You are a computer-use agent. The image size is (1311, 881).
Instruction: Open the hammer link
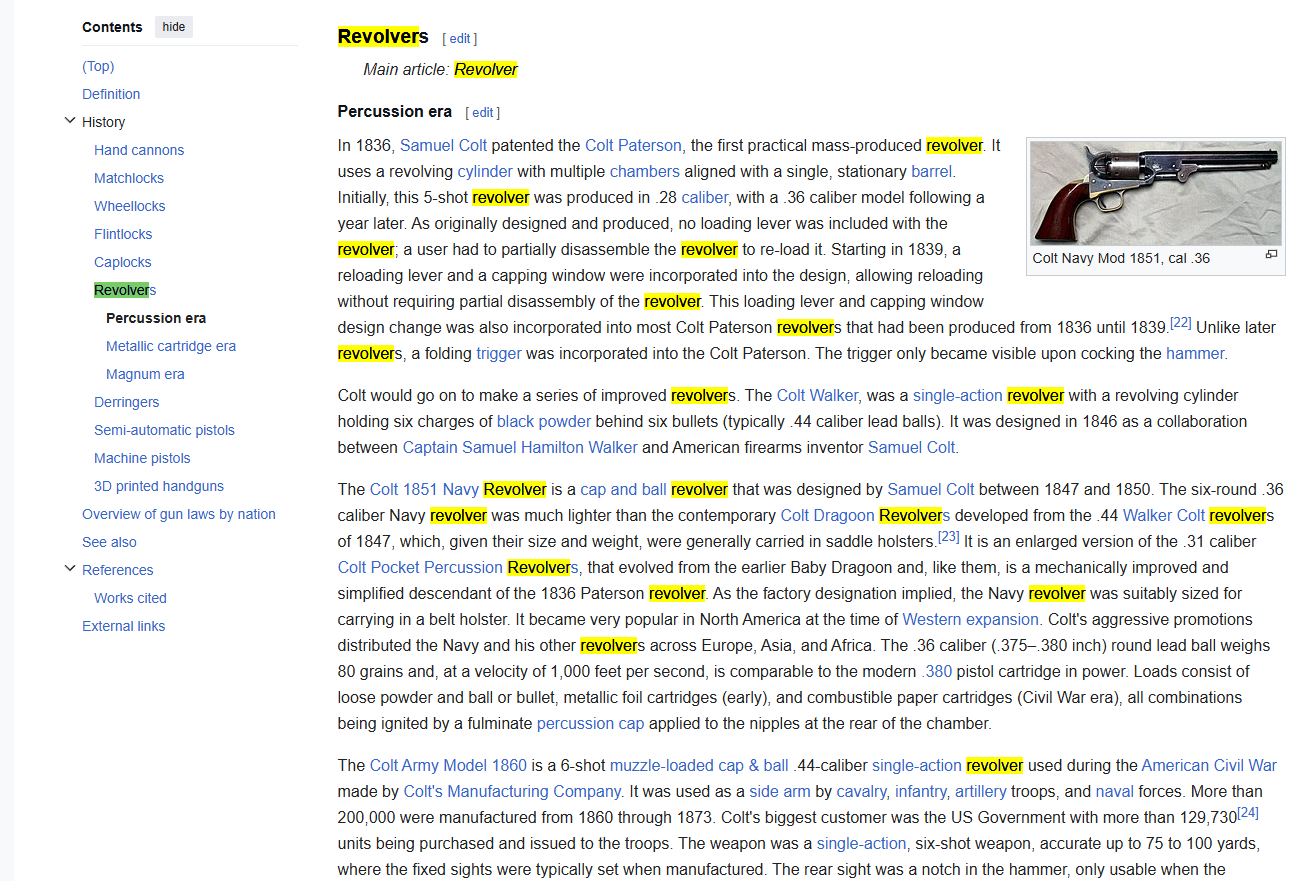1195,353
